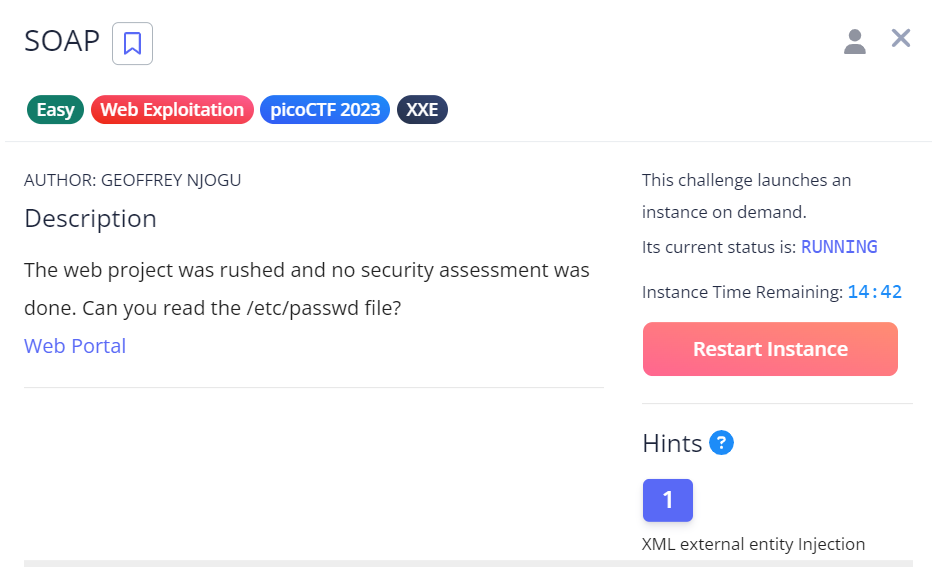
Task: Open the picoCTF 2023 event tag
Action: [325, 110]
